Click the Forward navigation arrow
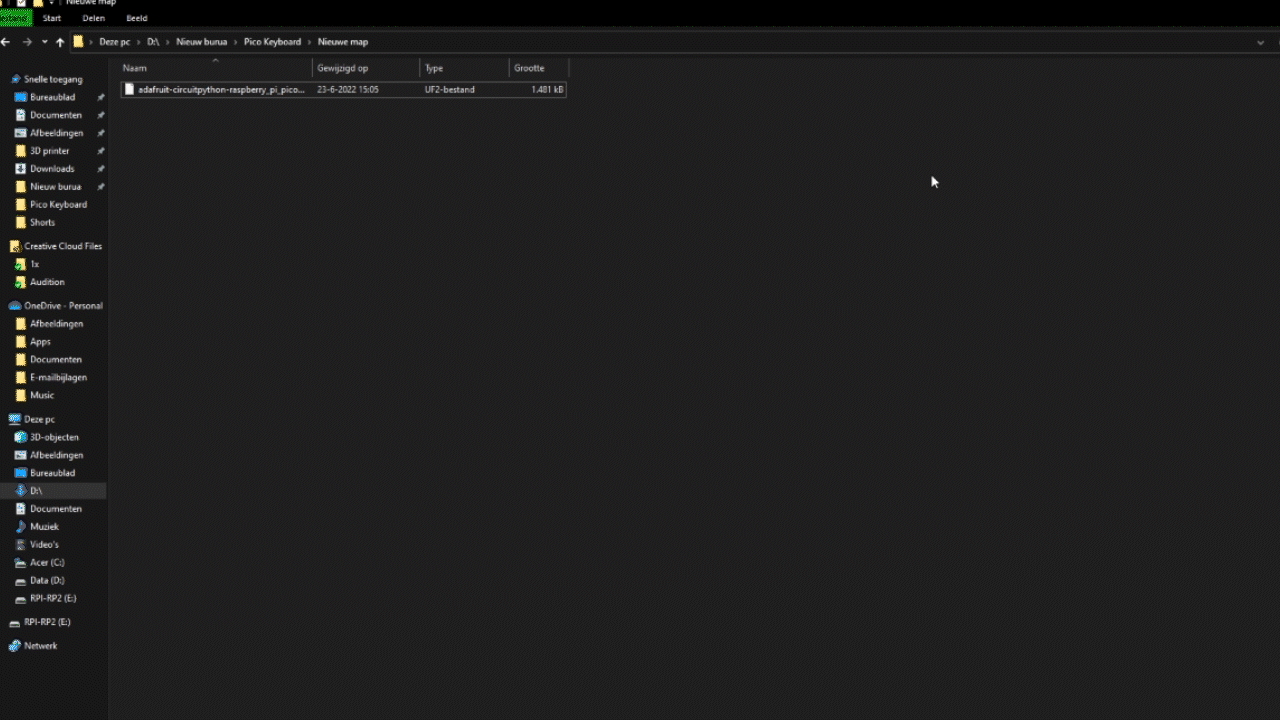This screenshot has width=1280, height=720. (27, 42)
